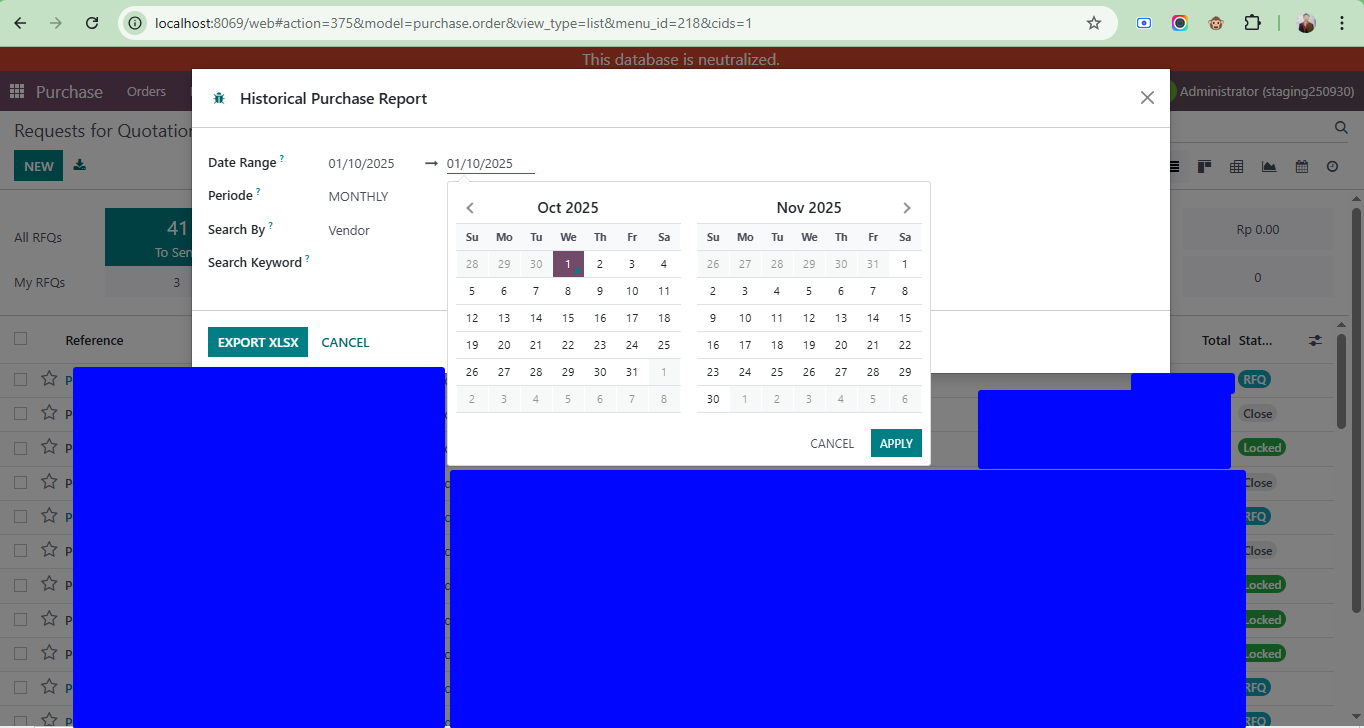This screenshot has height=728, width=1364.
Task: Click APPLY in the date picker
Action: coord(896,443)
